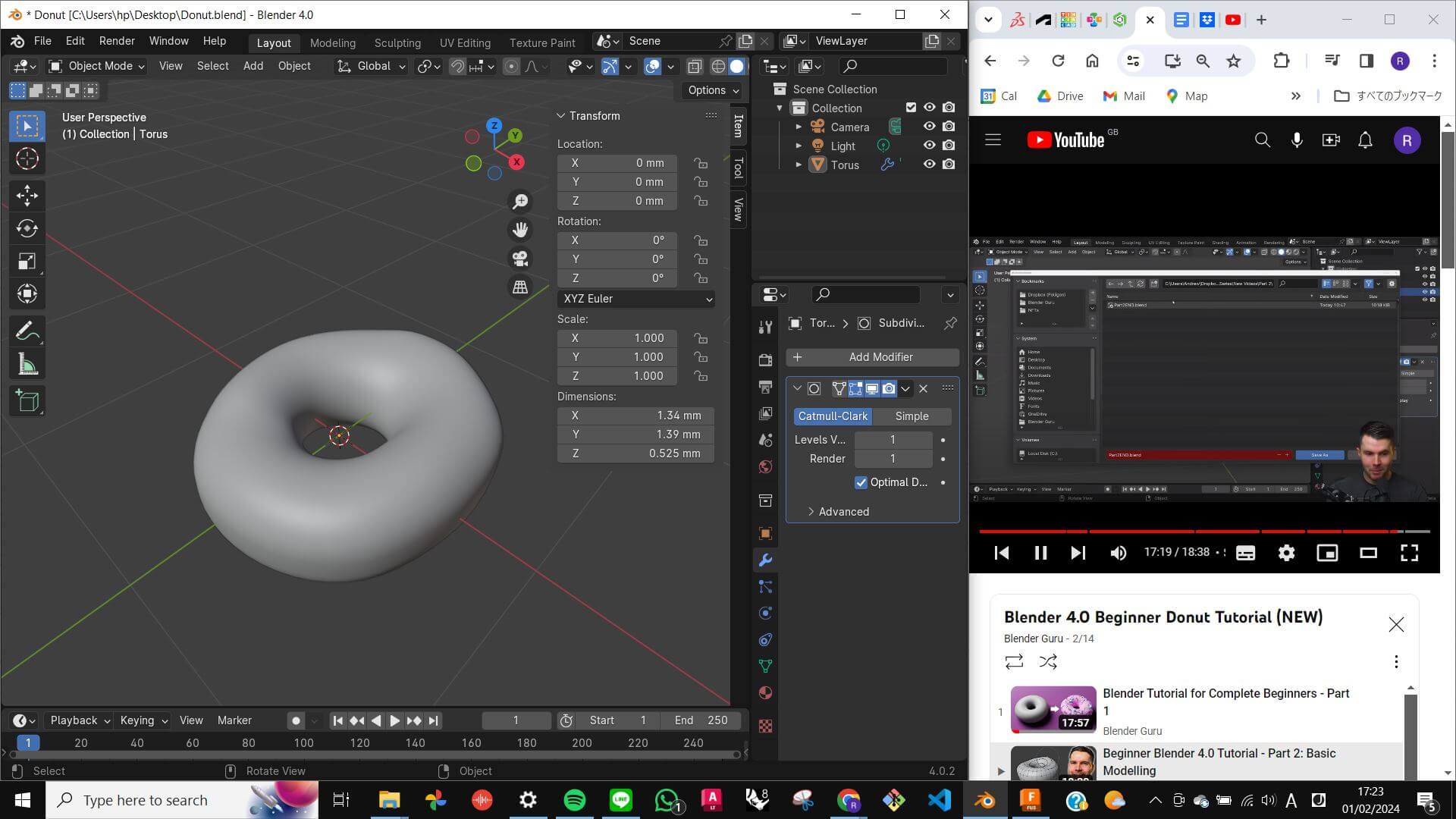Open the Physics properties tab icon
The width and height of the screenshot is (1456, 819).
click(x=765, y=613)
